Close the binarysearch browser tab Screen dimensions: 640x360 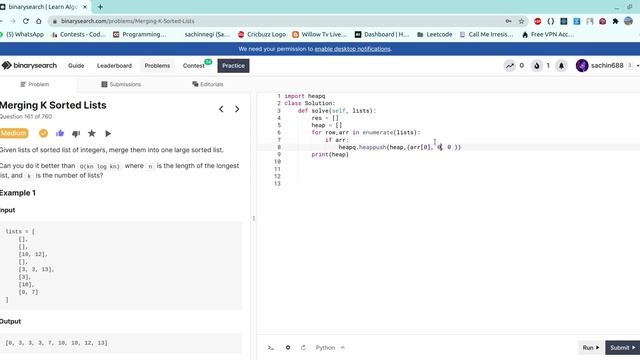[x=85, y=7]
